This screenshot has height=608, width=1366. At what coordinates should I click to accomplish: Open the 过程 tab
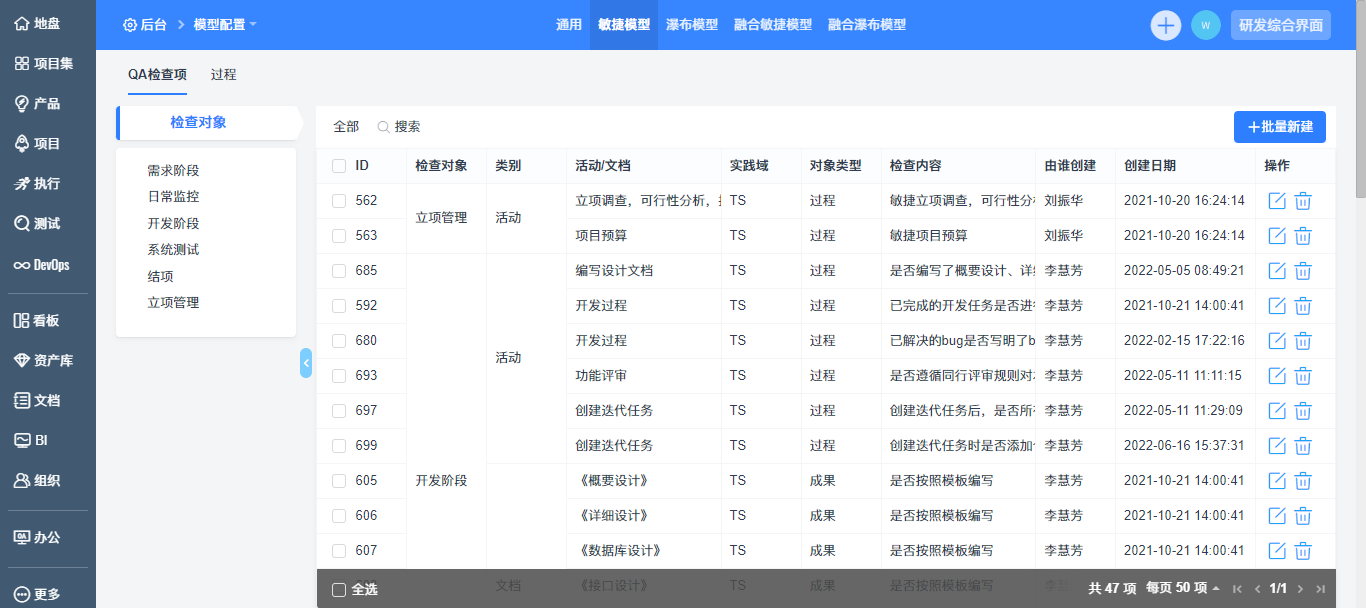click(224, 74)
